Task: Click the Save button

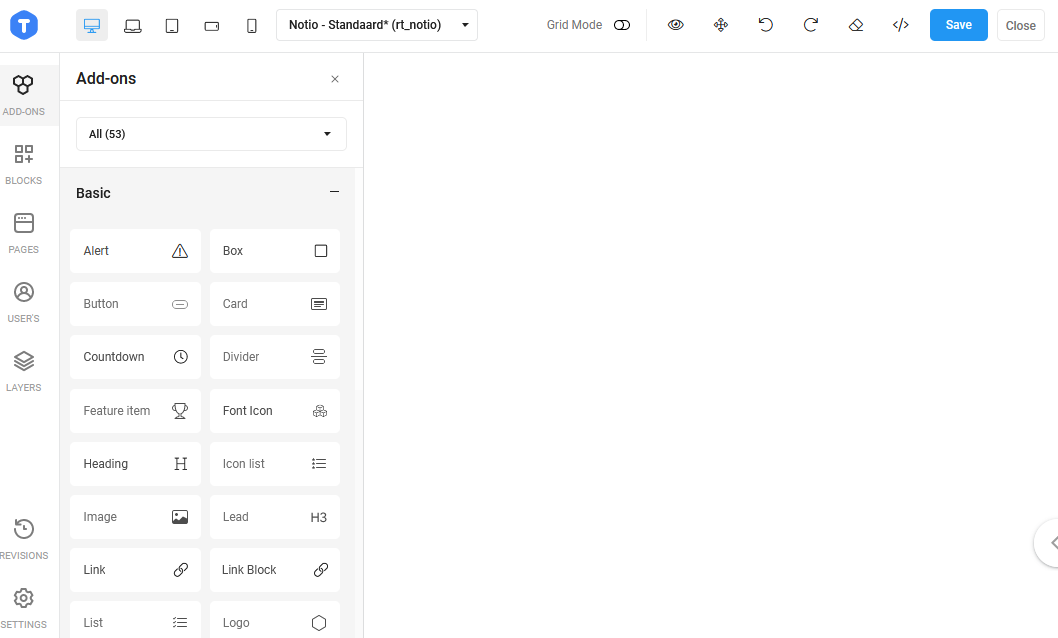Action: pos(958,25)
